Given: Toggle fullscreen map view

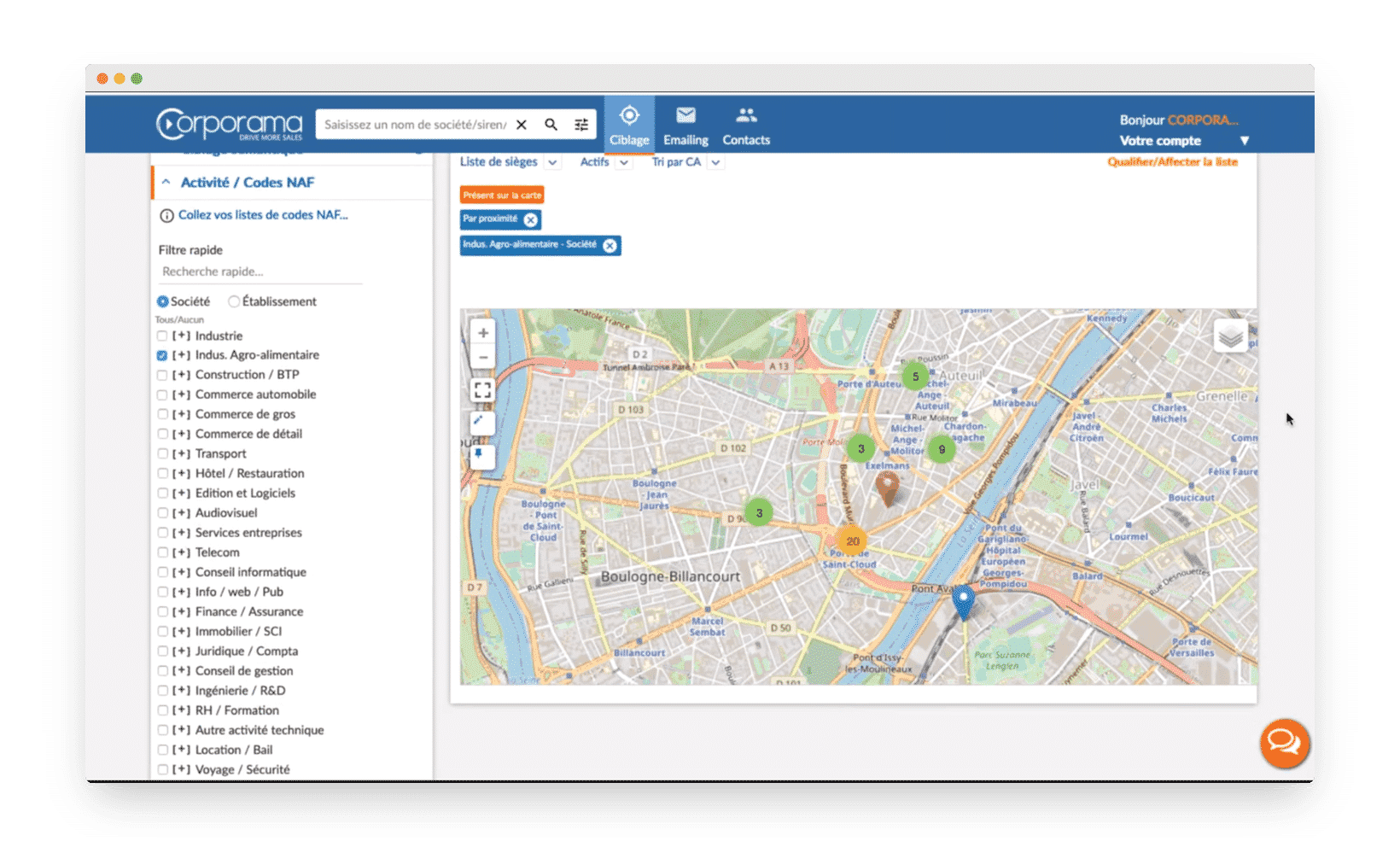Looking at the screenshot, I should point(483,390).
